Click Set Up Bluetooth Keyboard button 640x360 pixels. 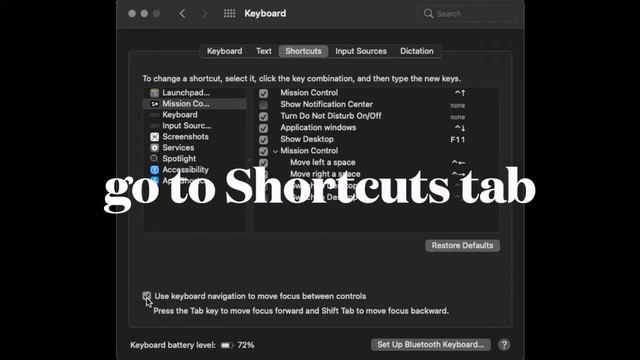click(x=431, y=344)
